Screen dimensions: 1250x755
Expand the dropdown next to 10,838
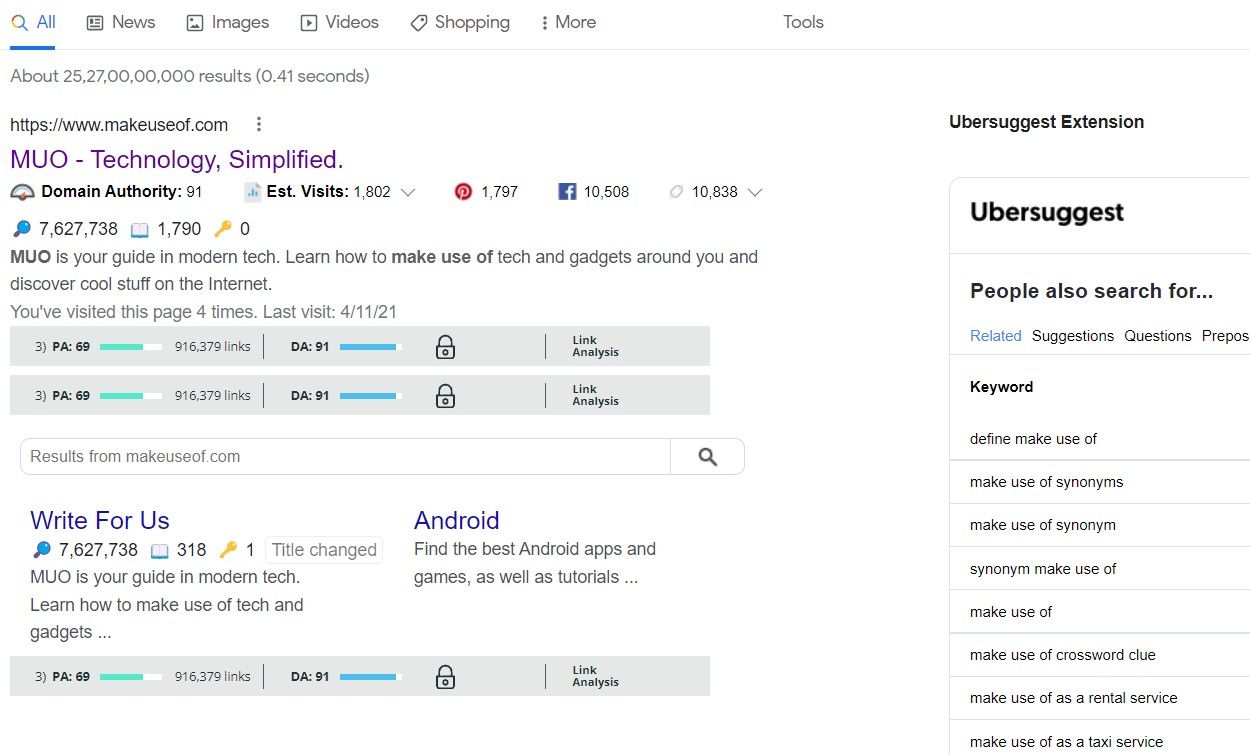(756, 192)
